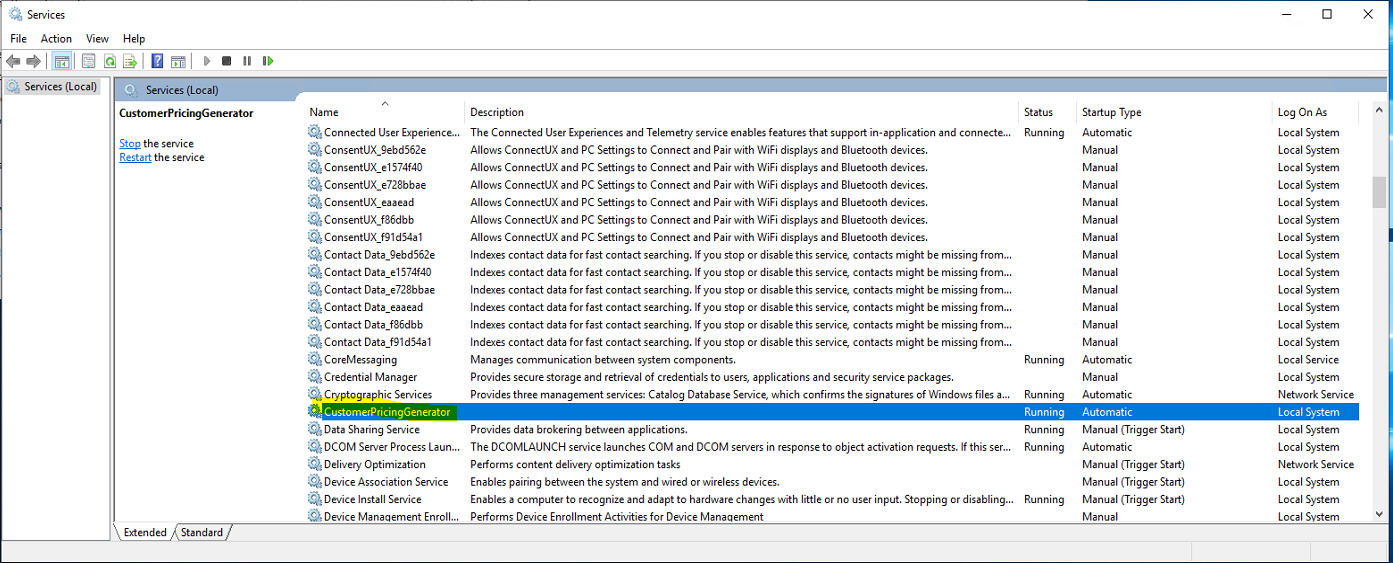Select Connected User Experience service row
Viewport: 1393px width, 563px height.
coord(832,132)
